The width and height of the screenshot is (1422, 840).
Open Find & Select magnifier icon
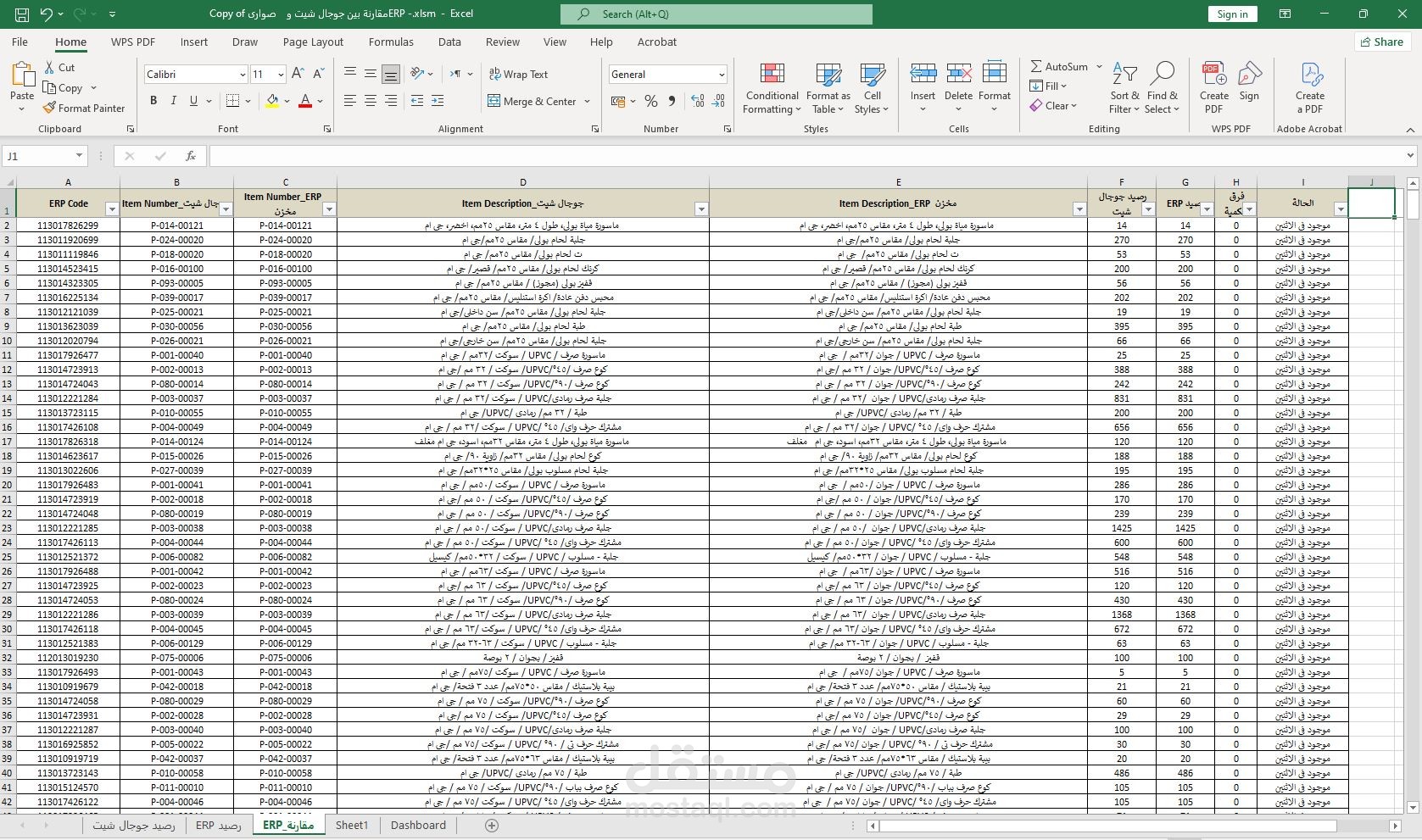pyautogui.click(x=1162, y=75)
